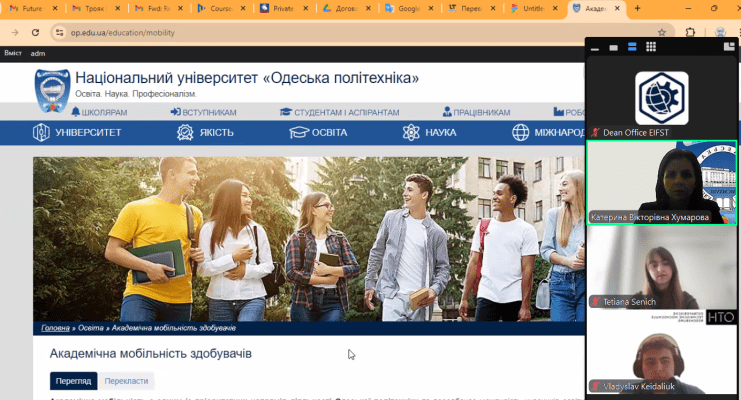This screenshot has width=741, height=400.
Task: Open the НАУКА main menu item
Action: click(440, 132)
